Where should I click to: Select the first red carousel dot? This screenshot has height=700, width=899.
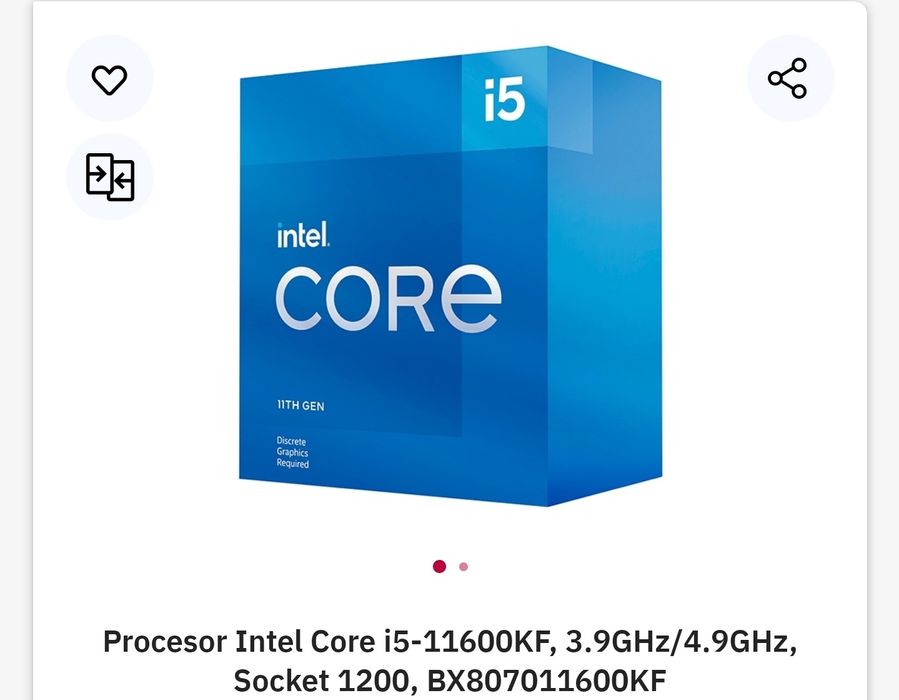click(x=439, y=566)
